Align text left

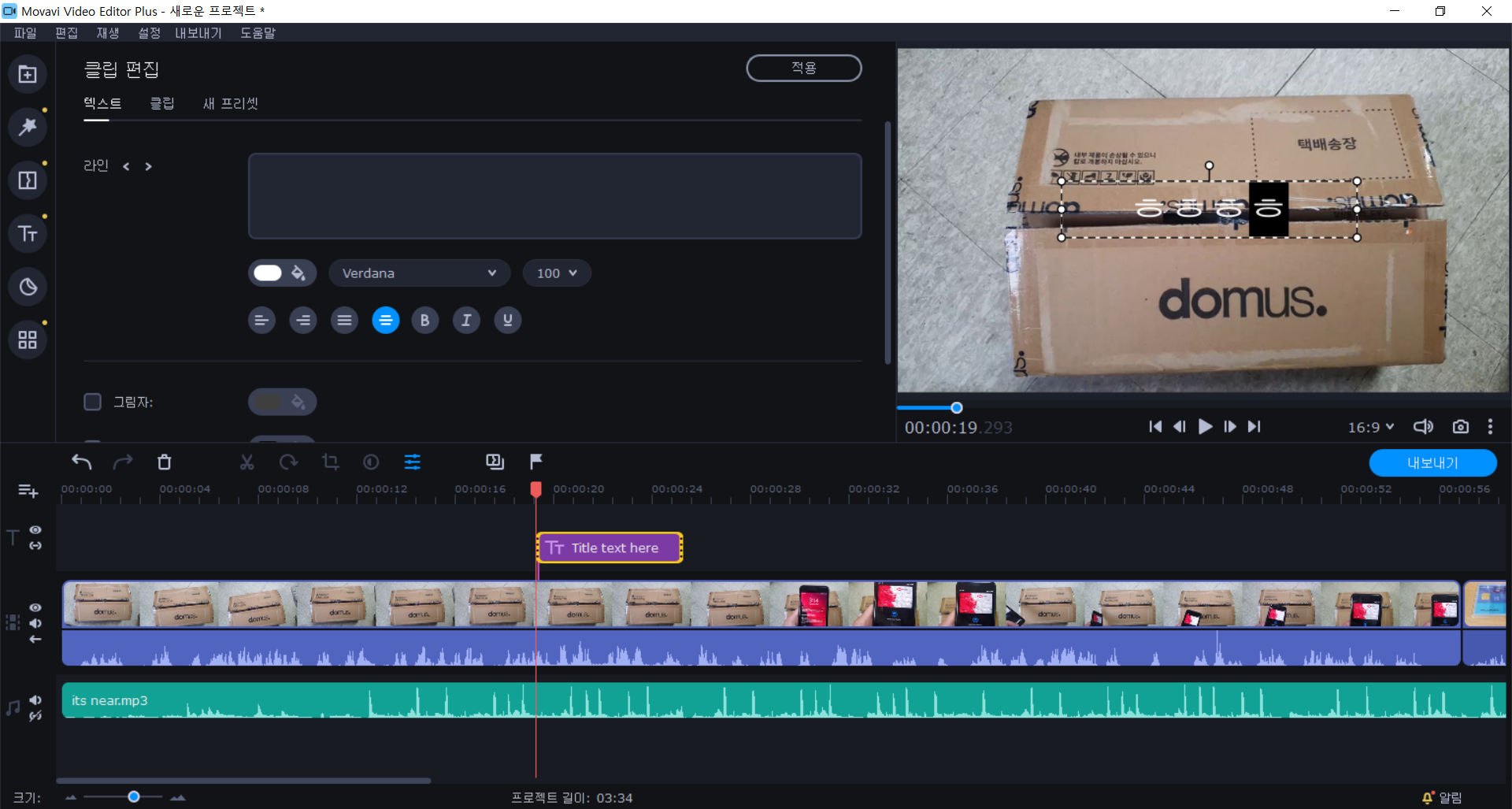point(261,320)
